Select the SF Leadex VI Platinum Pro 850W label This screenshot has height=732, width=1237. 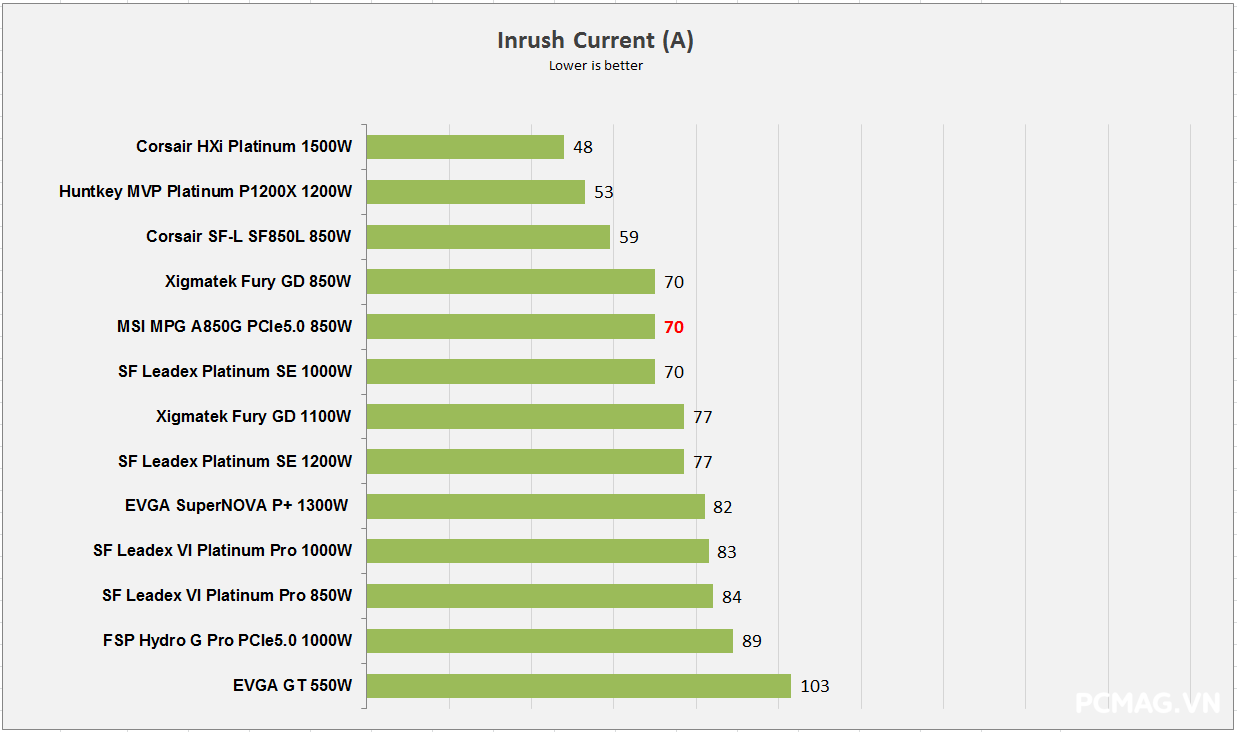pyautogui.click(x=227, y=595)
